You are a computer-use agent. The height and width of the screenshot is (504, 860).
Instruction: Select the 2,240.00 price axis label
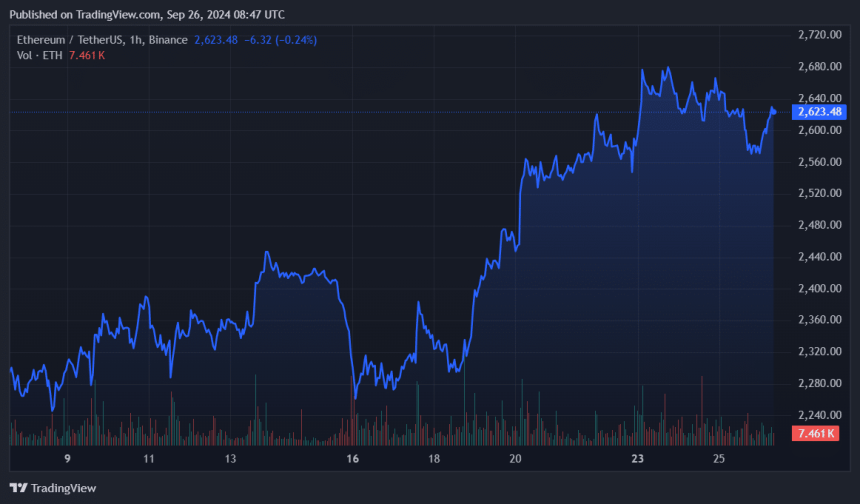819,415
